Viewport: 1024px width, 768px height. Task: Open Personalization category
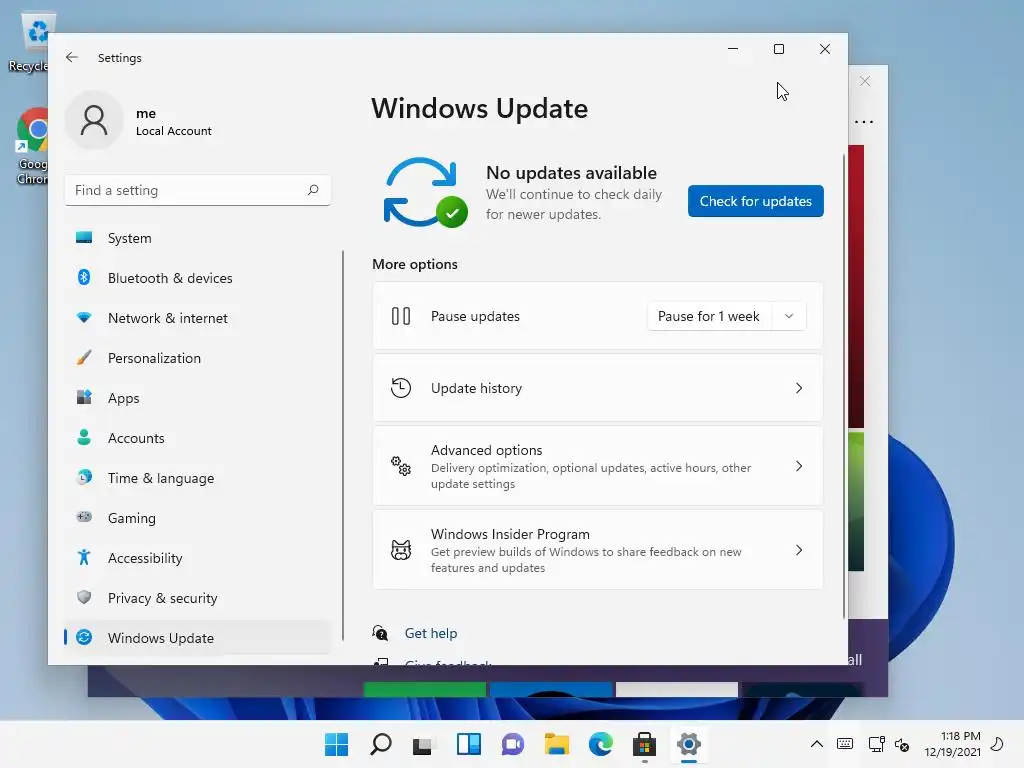point(197,357)
